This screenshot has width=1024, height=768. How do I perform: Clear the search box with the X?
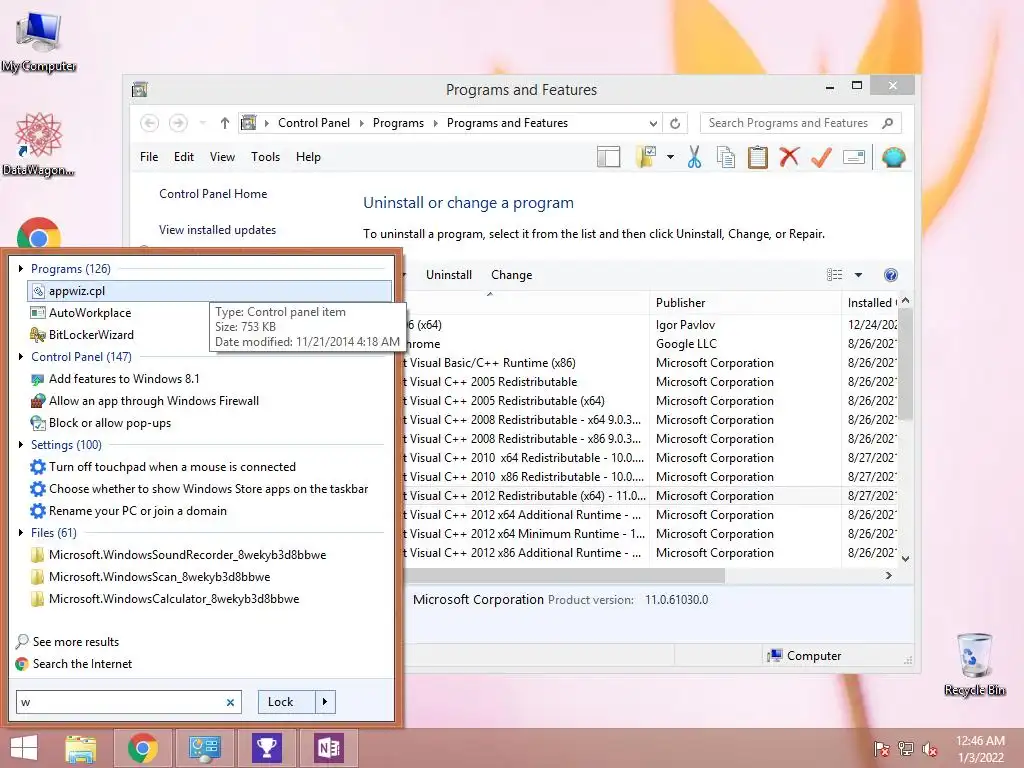[x=230, y=703]
